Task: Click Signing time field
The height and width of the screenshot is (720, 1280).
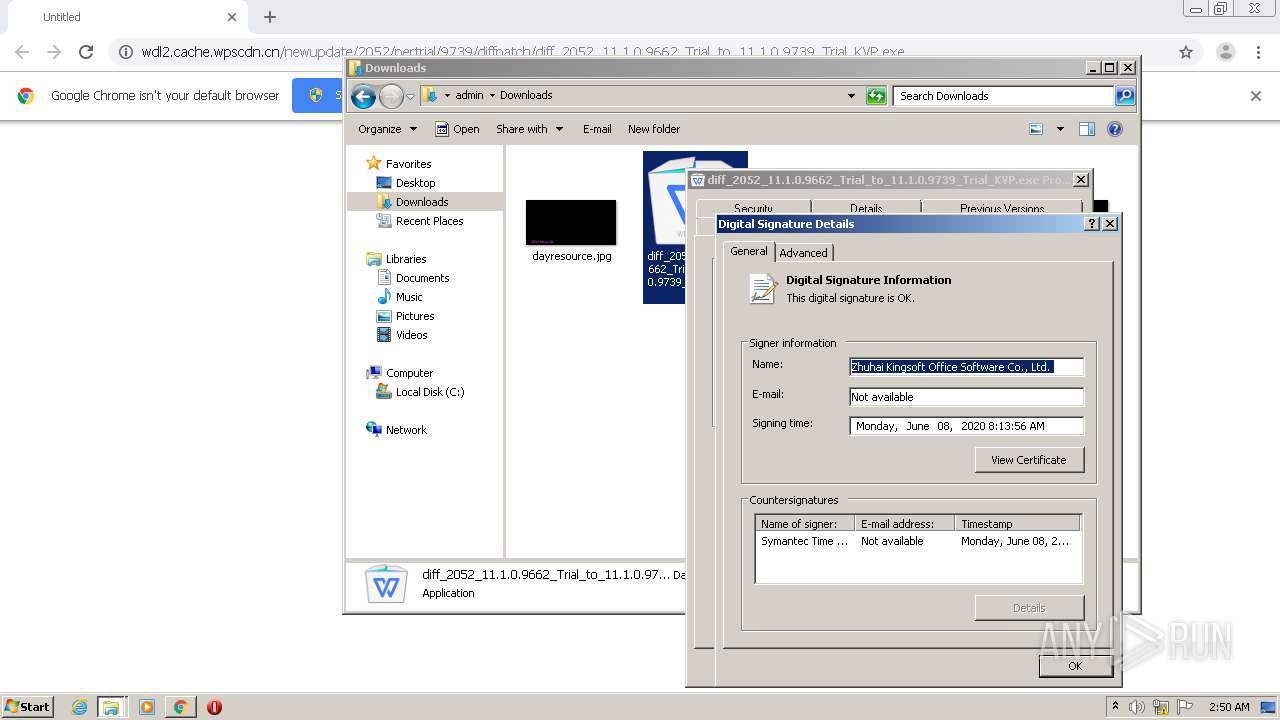Action: 966,426
